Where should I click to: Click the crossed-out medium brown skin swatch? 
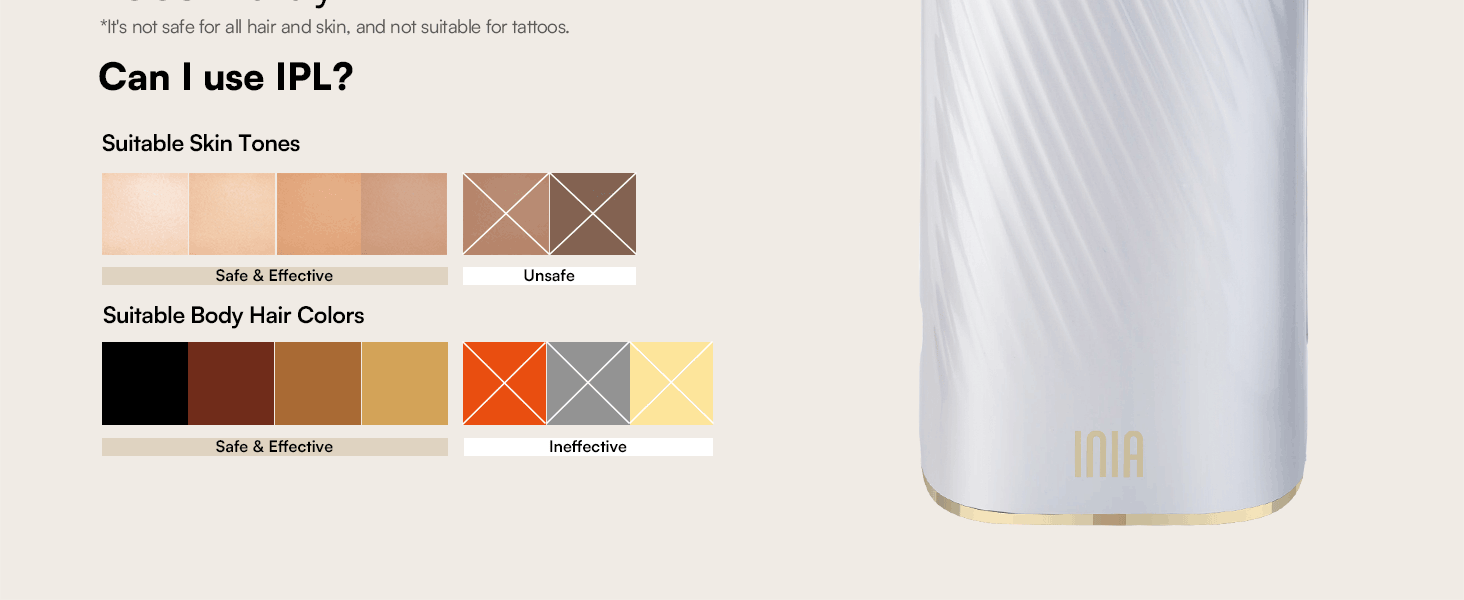[x=506, y=214]
